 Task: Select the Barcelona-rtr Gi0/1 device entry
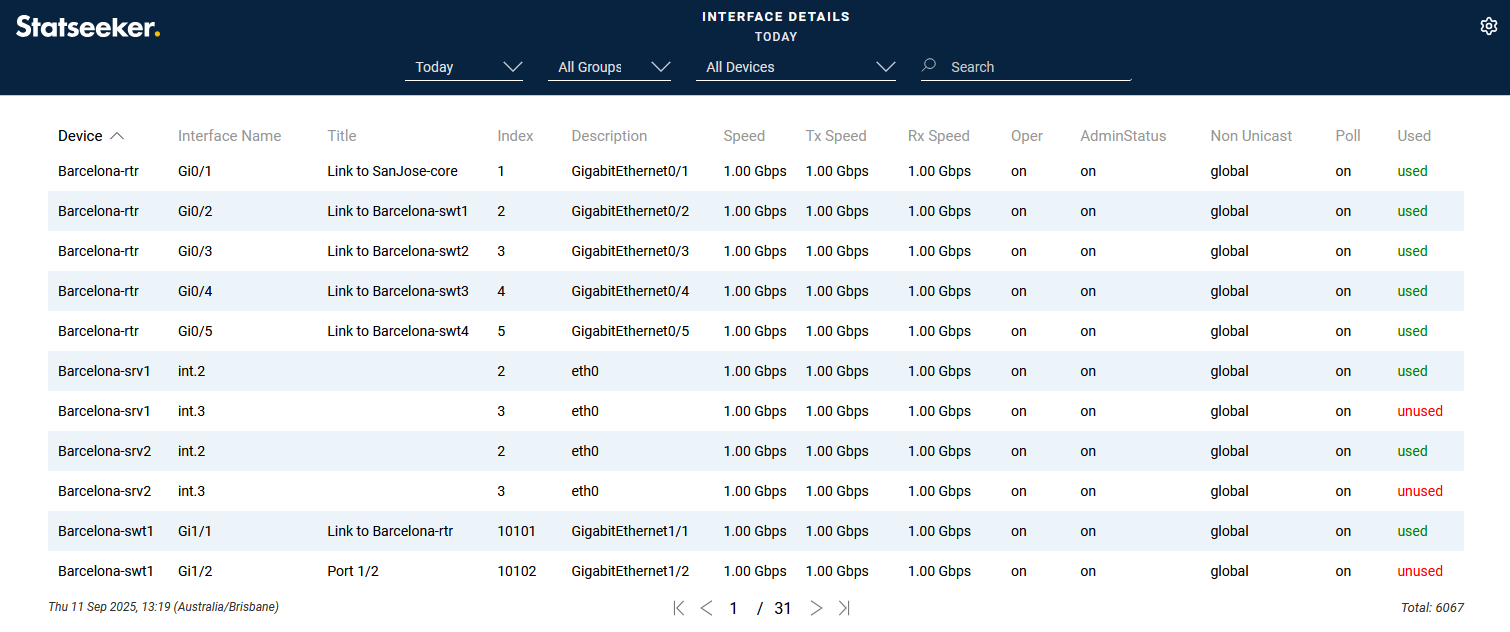tap(98, 171)
